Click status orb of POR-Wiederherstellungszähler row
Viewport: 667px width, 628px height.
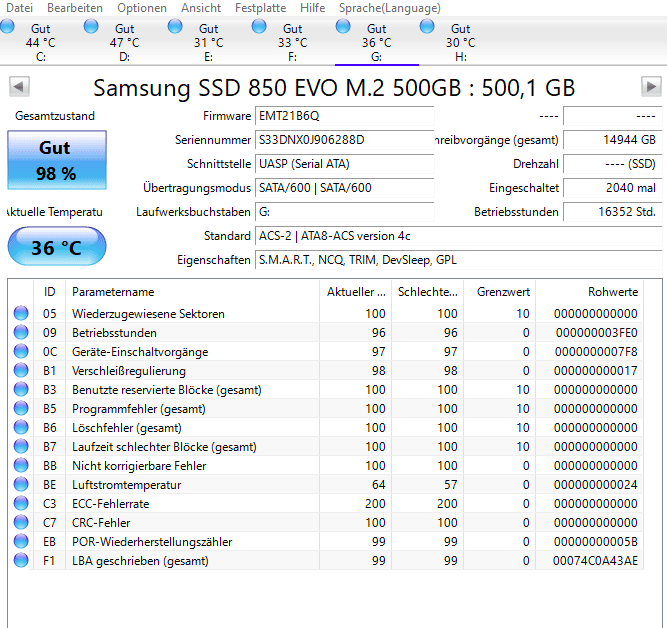21,541
